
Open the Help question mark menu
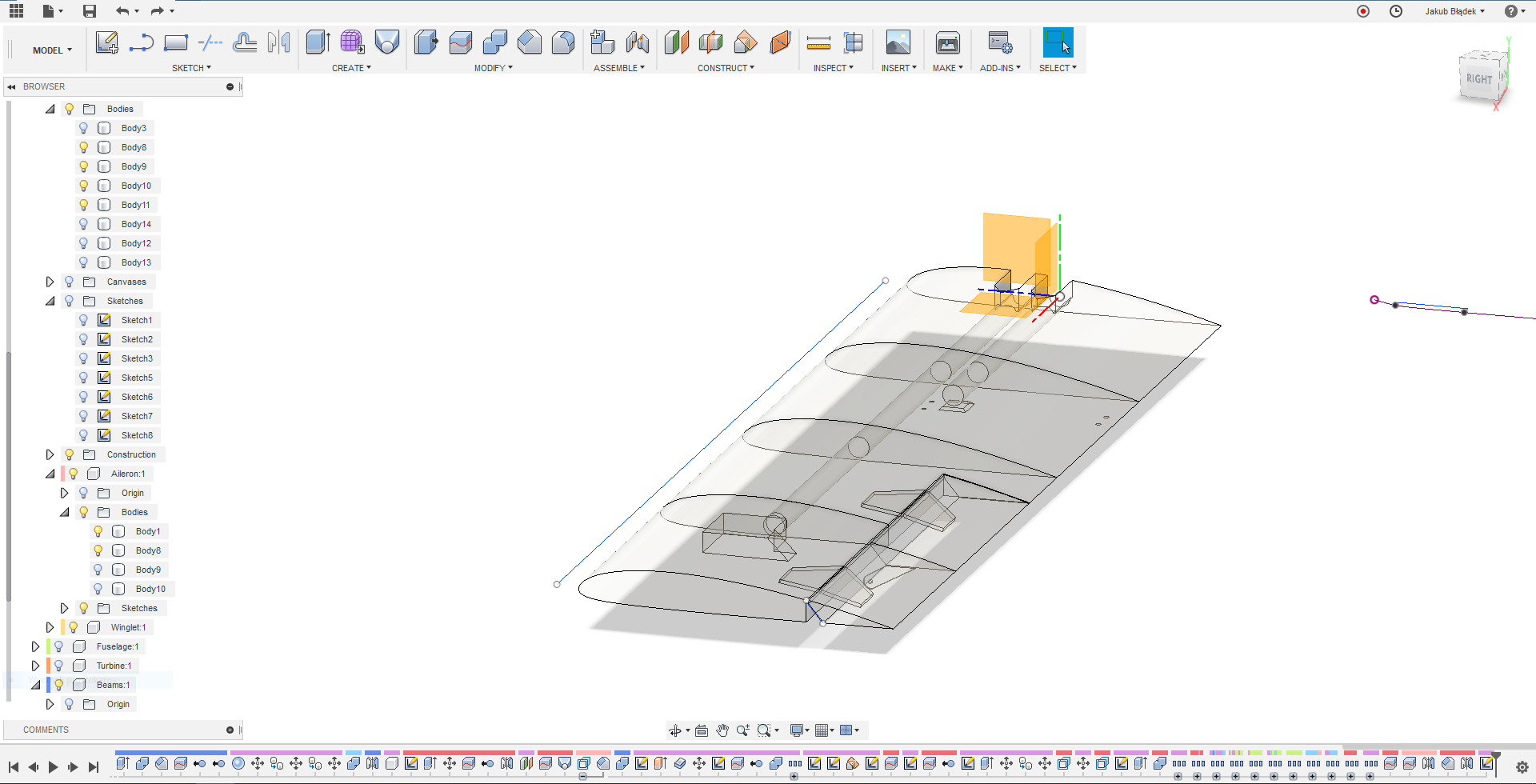tap(1514, 11)
